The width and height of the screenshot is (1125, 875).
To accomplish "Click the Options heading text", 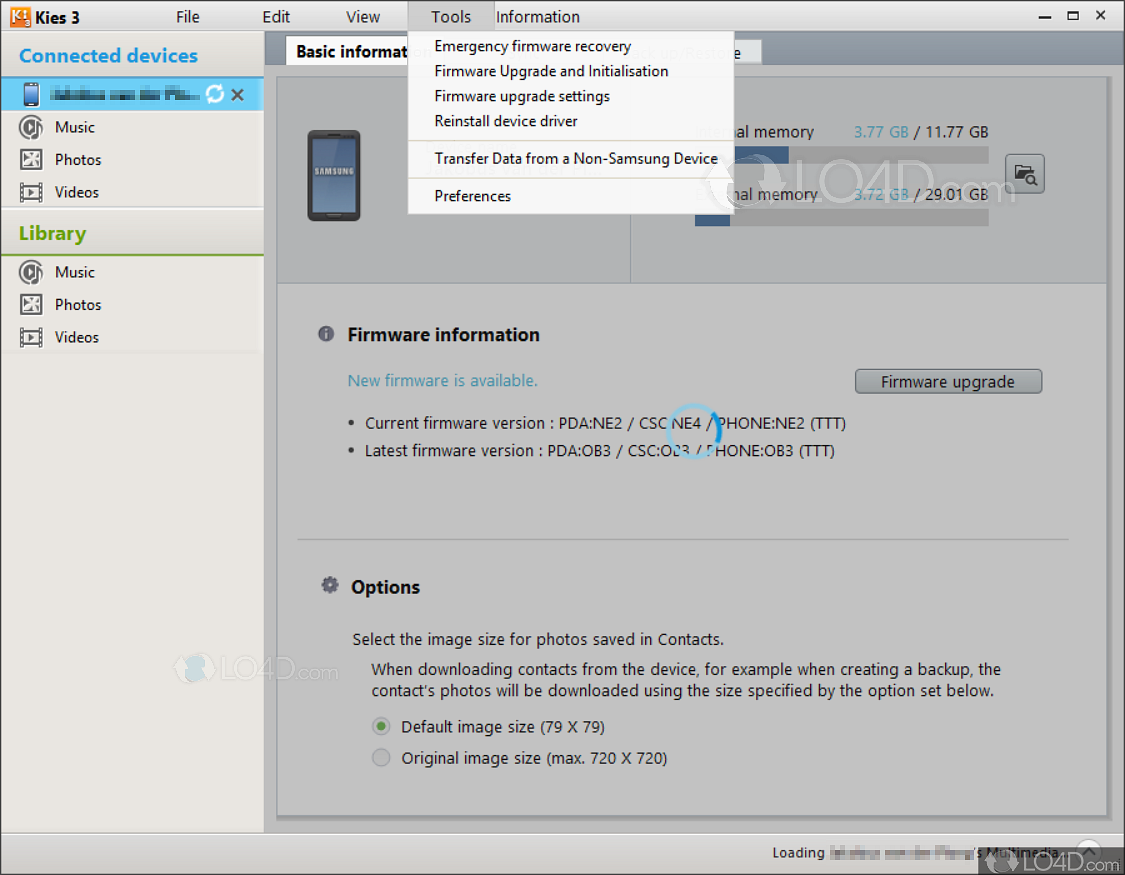I will [385, 587].
